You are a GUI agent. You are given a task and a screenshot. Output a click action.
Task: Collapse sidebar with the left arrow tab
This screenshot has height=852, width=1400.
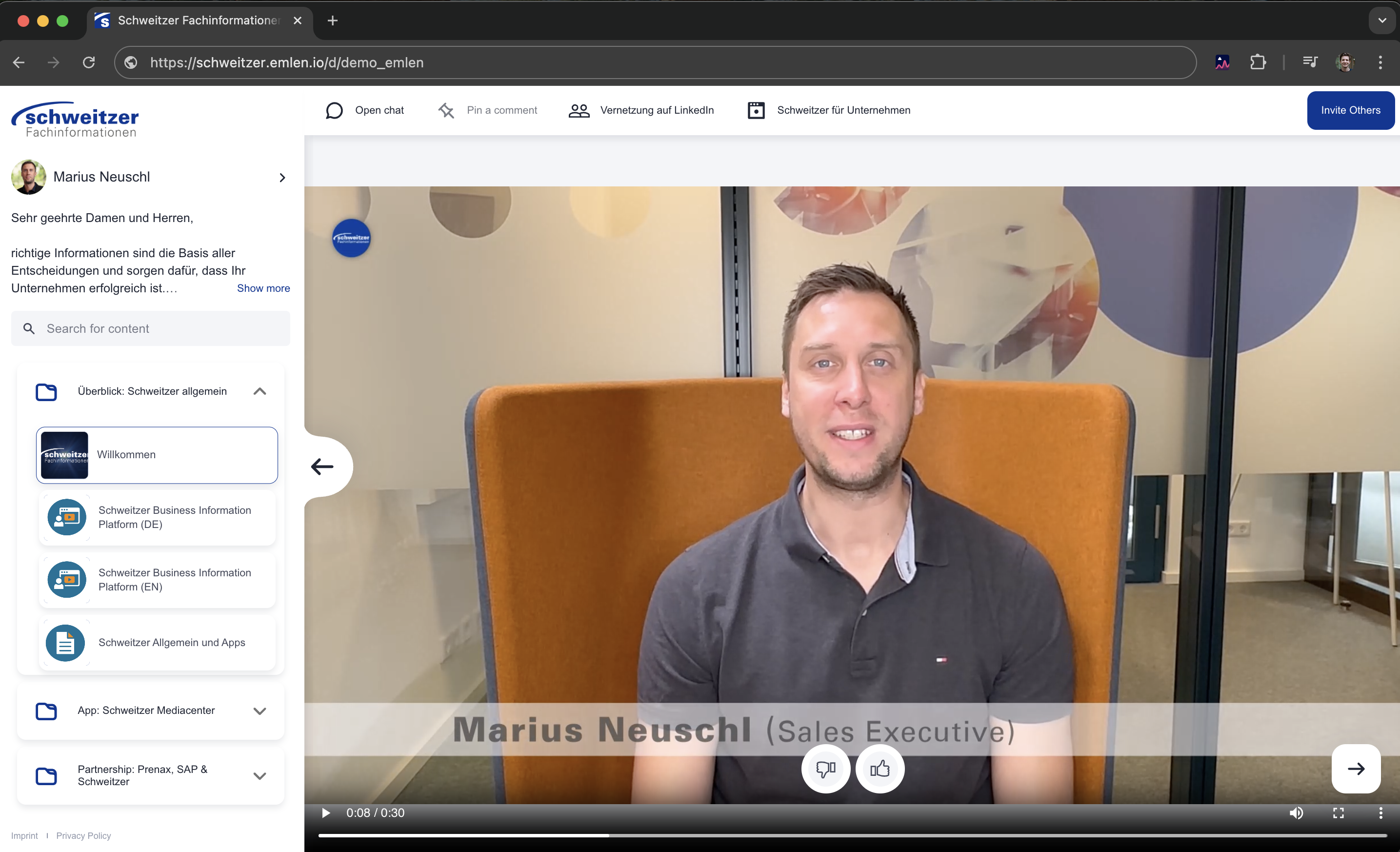click(x=323, y=467)
